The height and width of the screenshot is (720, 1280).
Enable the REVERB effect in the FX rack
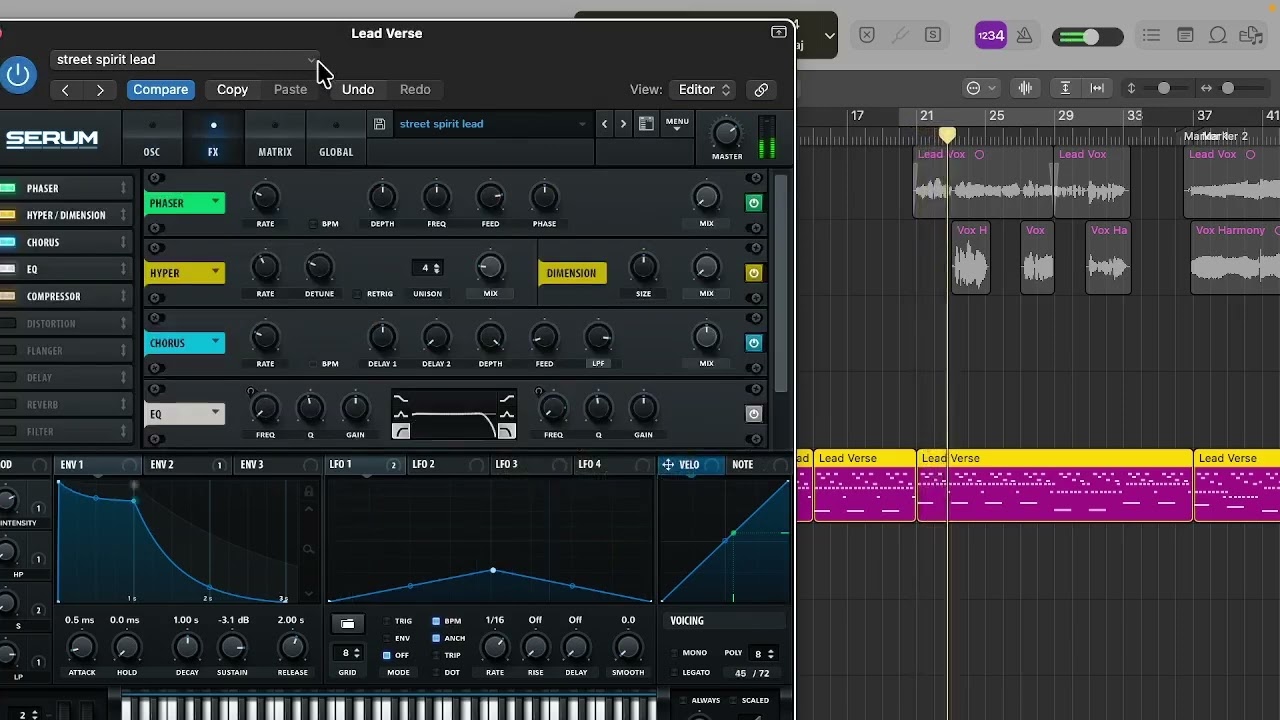click(x=8, y=404)
